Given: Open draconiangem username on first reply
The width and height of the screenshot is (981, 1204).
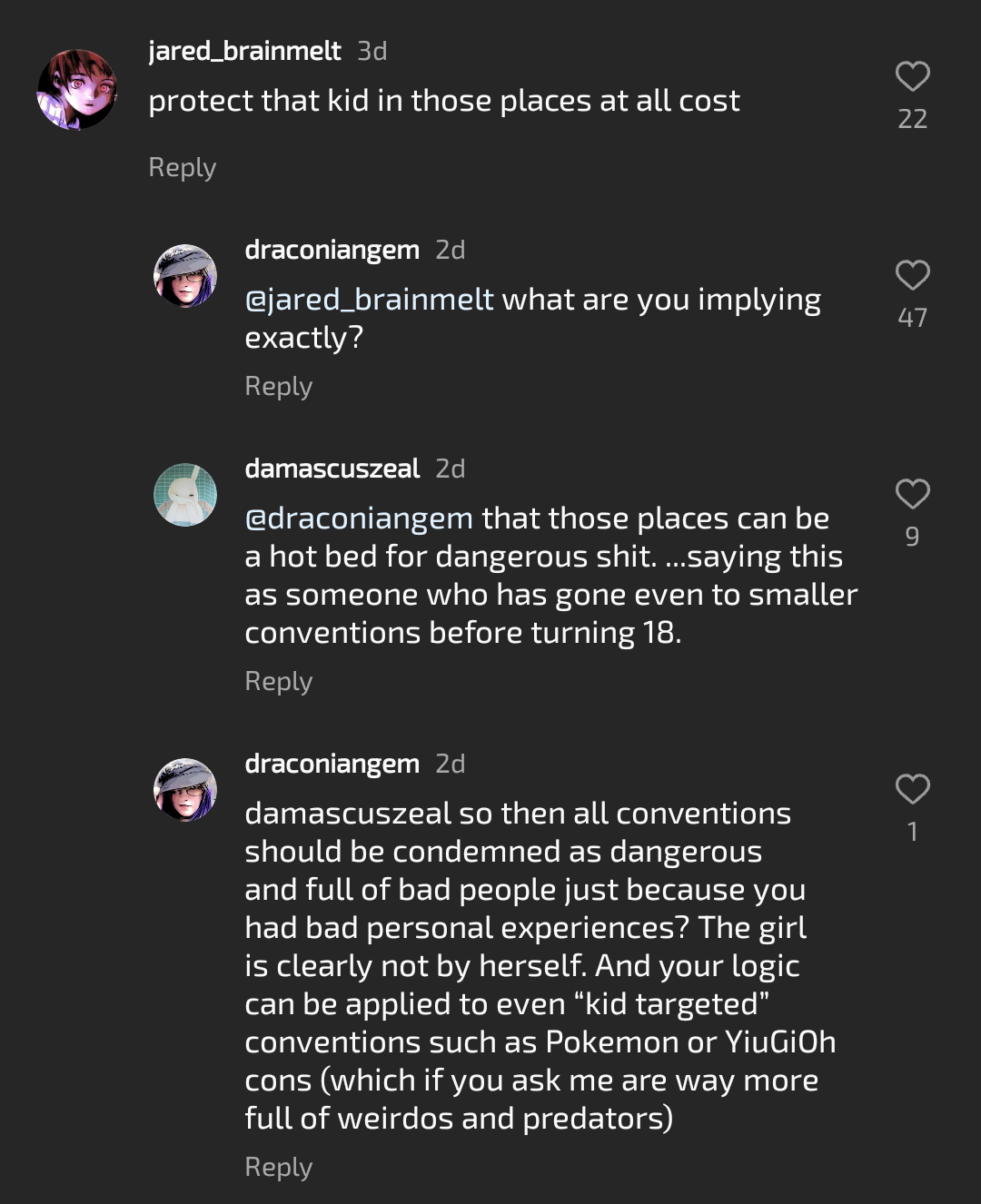Looking at the screenshot, I should point(332,250).
